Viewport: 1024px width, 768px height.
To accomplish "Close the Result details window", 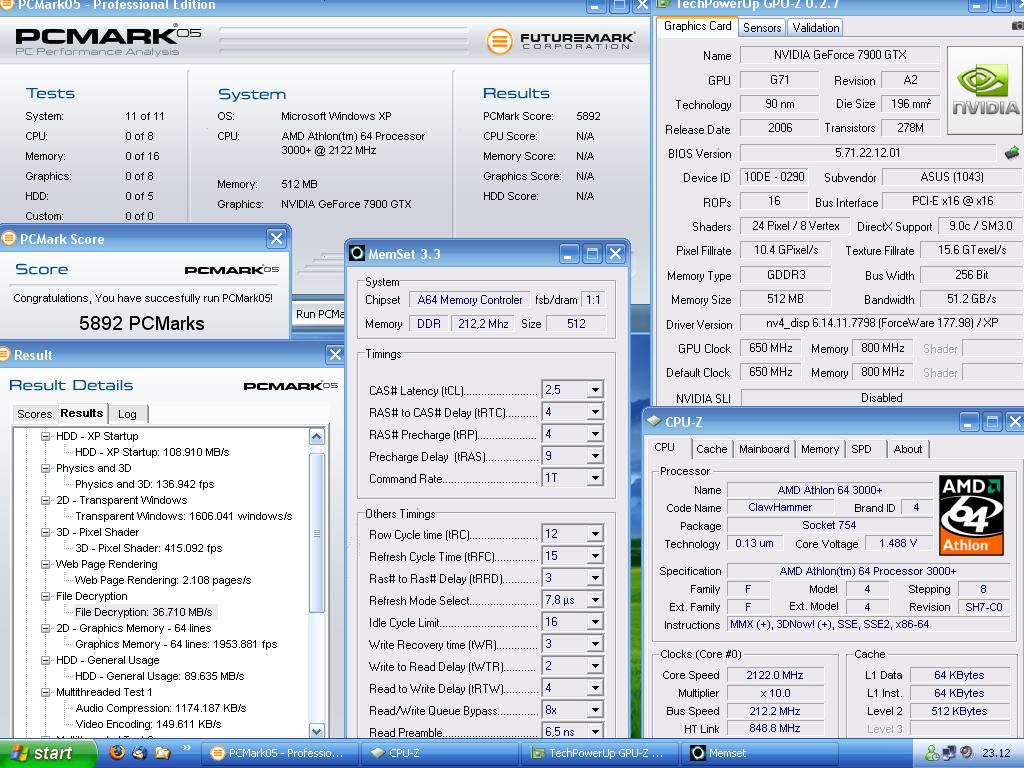I will (x=335, y=355).
